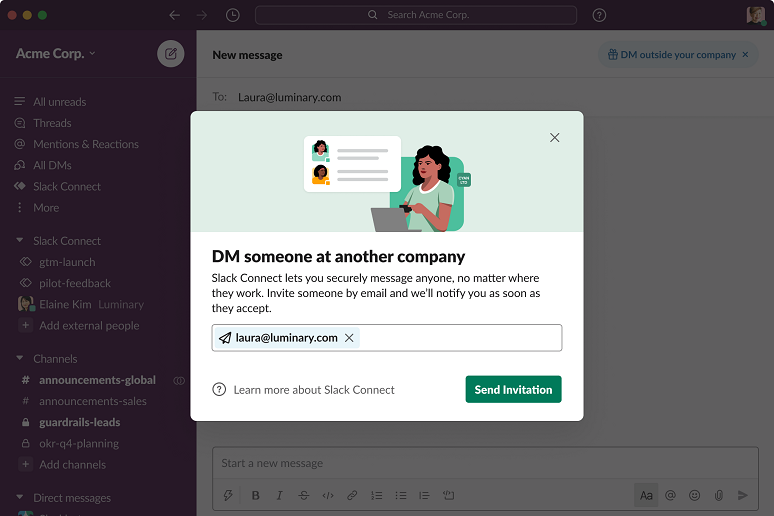Viewport: 774px width, 516px height.
Task: Click the help question mark in the top bar
Action: coord(599,15)
